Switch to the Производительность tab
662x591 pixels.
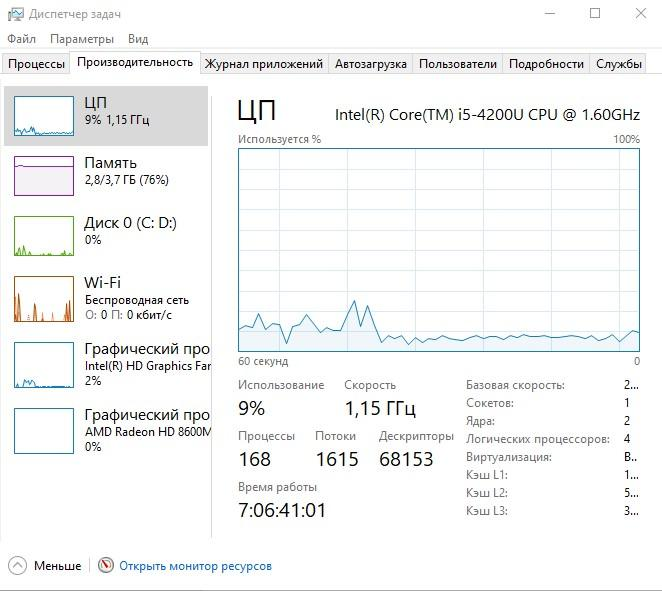(135, 62)
